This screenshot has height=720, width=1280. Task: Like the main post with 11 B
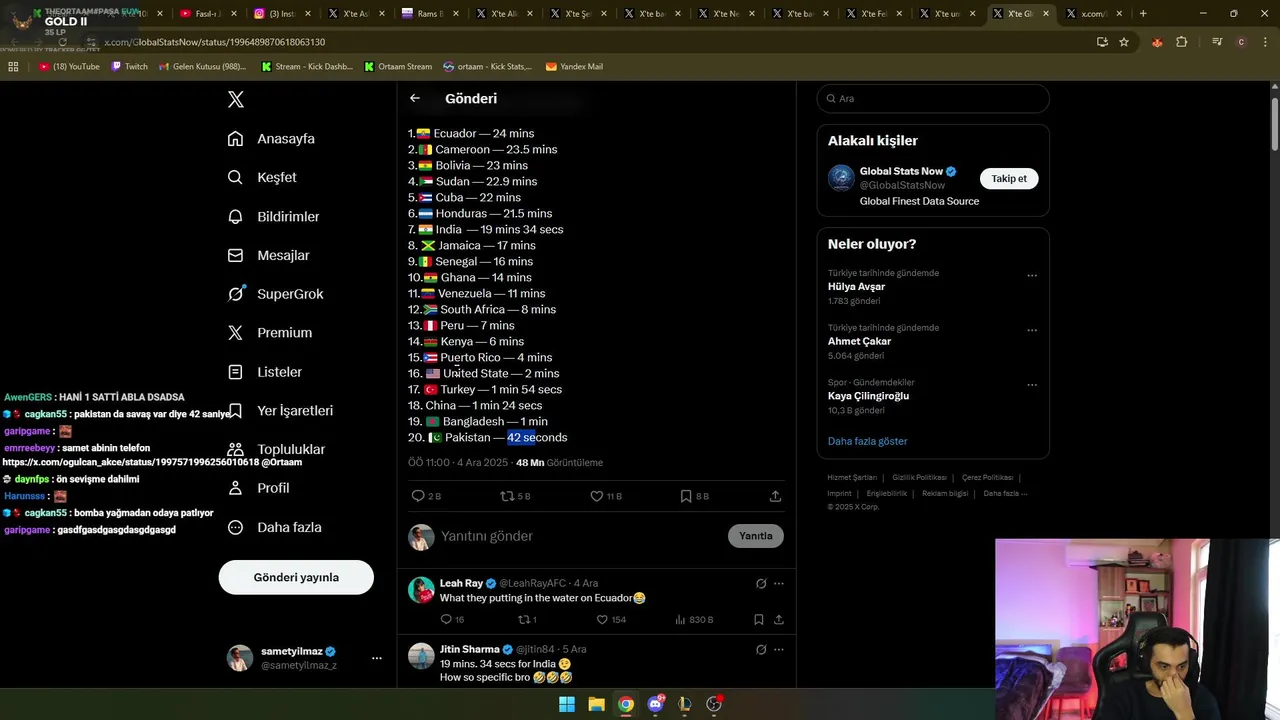597,496
